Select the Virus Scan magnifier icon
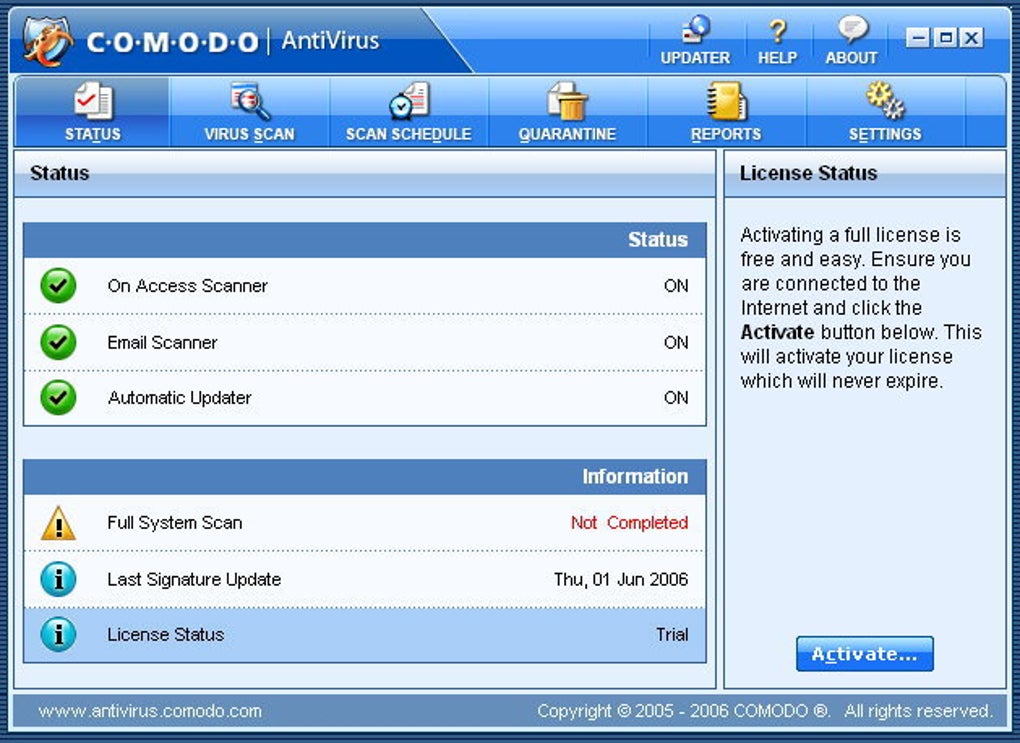The image size is (1020, 743). click(x=250, y=101)
